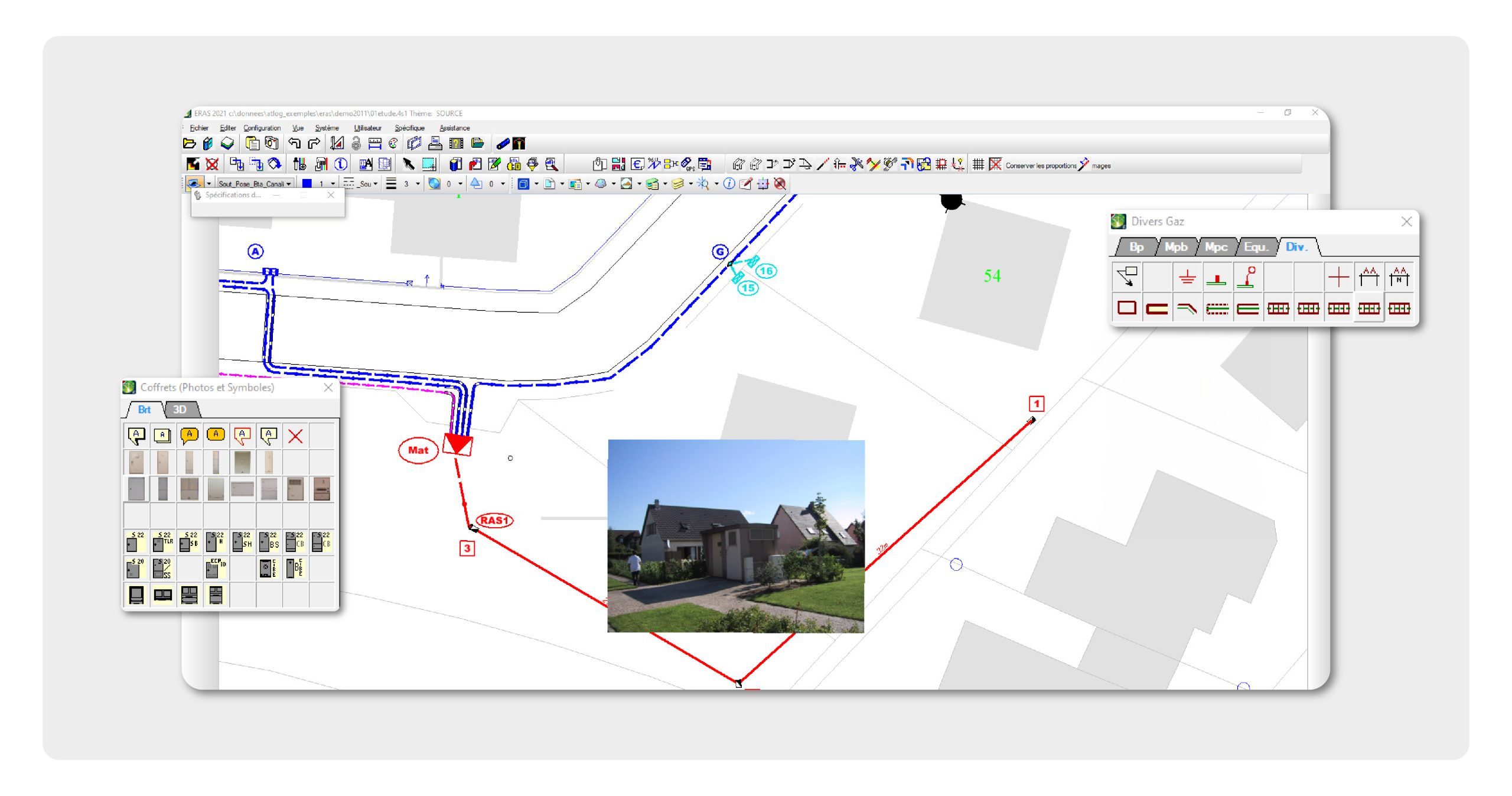
Task: Pick the red cross symbol in Divers Gaz
Action: pyautogui.click(x=1338, y=277)
